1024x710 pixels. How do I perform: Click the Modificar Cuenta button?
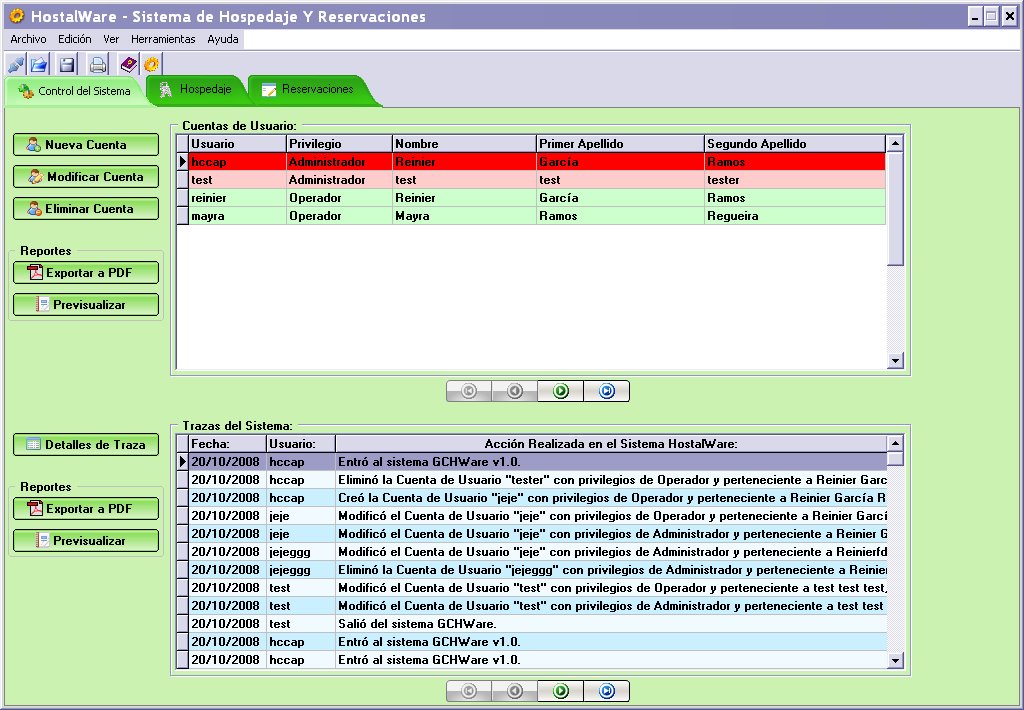point(86,177)
